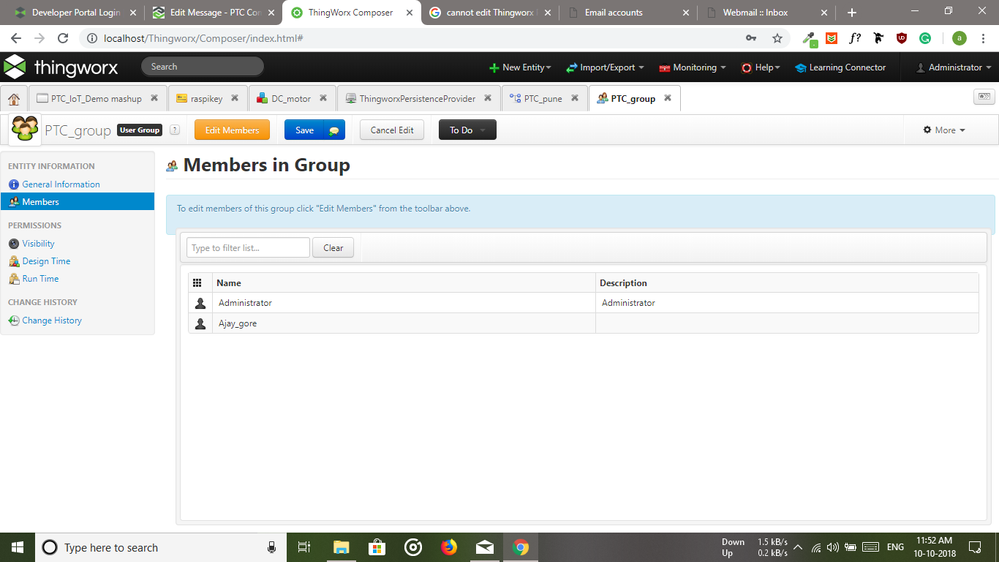Click the grid icon in the table header
This screenshot has width=999, height=562.
(x=198, y=283)
